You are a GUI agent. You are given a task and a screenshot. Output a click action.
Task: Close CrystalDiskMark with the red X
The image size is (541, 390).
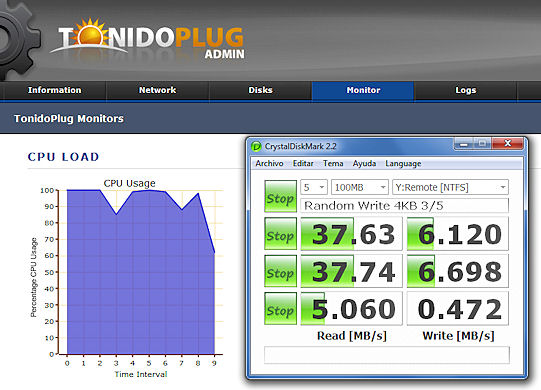[508, 143]
